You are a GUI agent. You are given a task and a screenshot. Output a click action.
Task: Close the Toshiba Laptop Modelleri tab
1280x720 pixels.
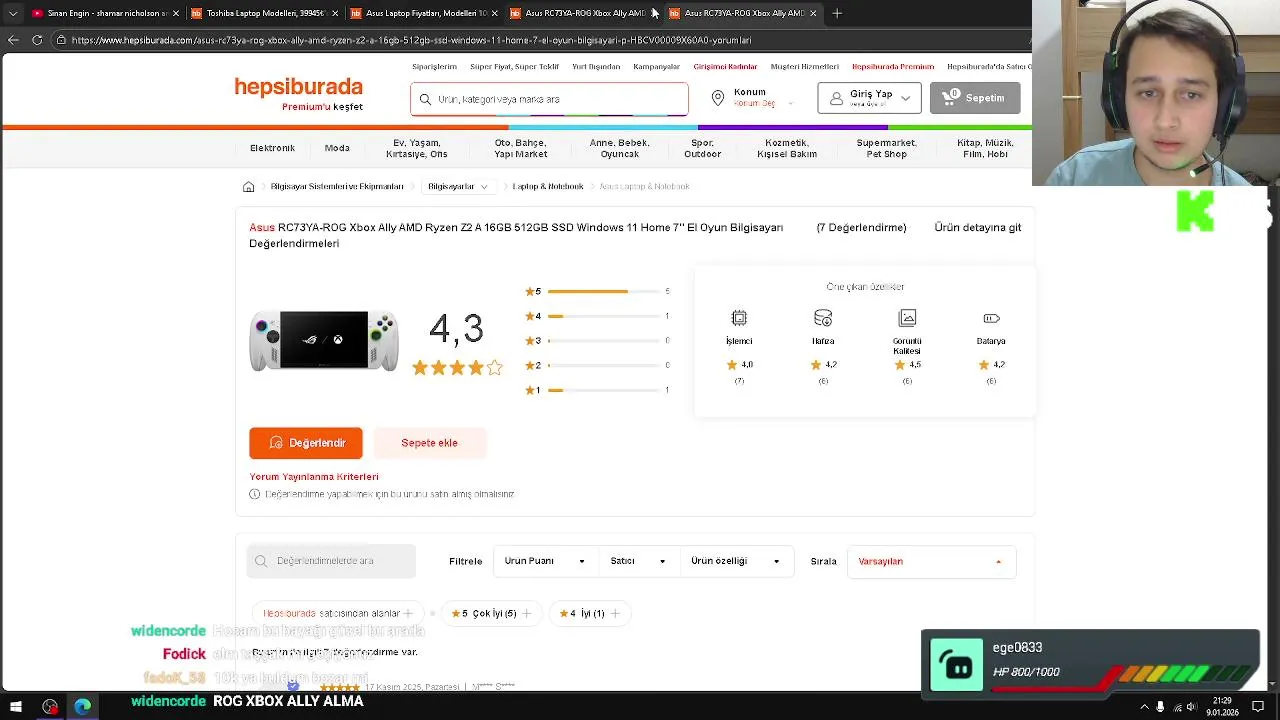pyautogui.click(x=335, y=13)
